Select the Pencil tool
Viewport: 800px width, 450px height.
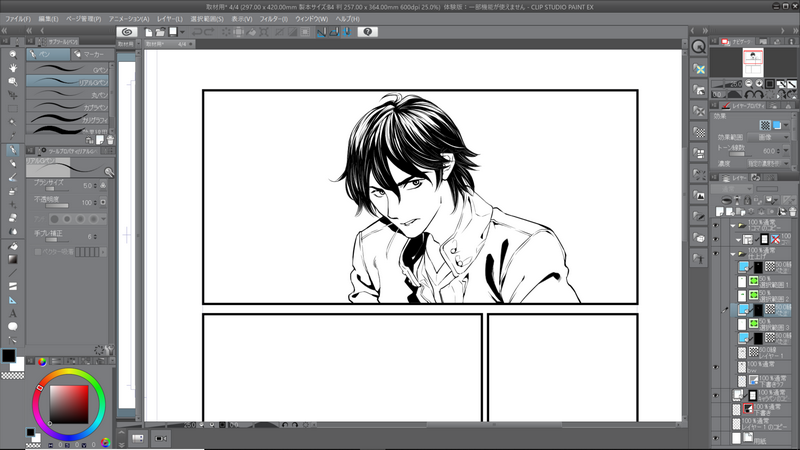pyautogui.click(x=13, y=164)
